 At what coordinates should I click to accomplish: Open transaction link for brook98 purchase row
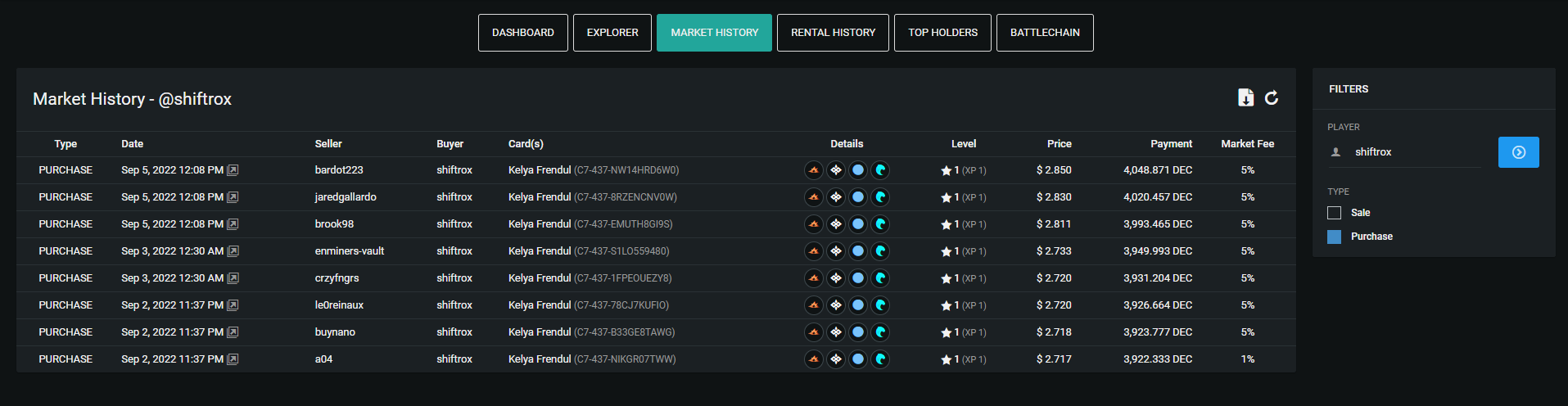[x=233, y=224]
